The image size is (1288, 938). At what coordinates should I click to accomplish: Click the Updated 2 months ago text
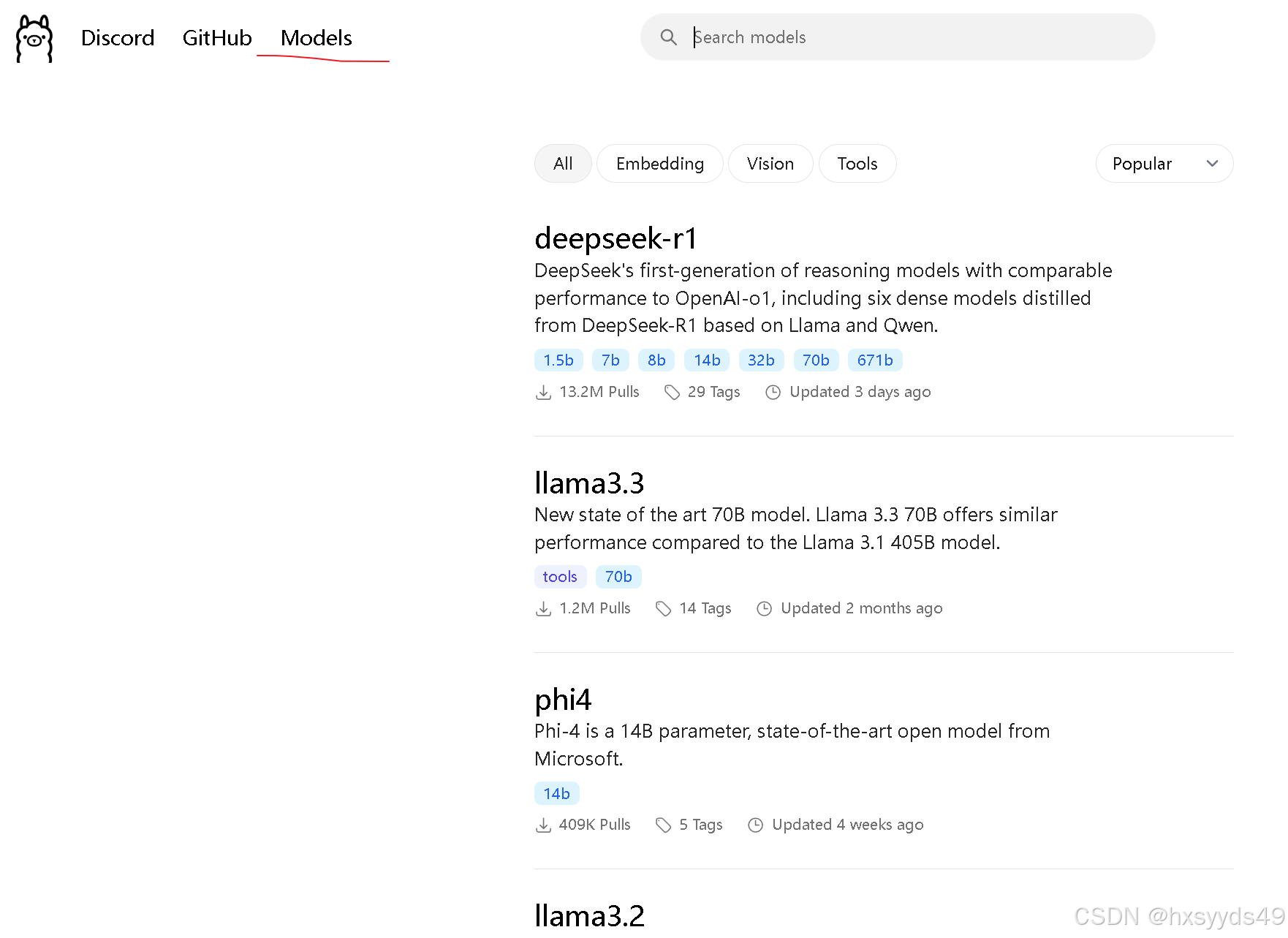coord(862,608)
